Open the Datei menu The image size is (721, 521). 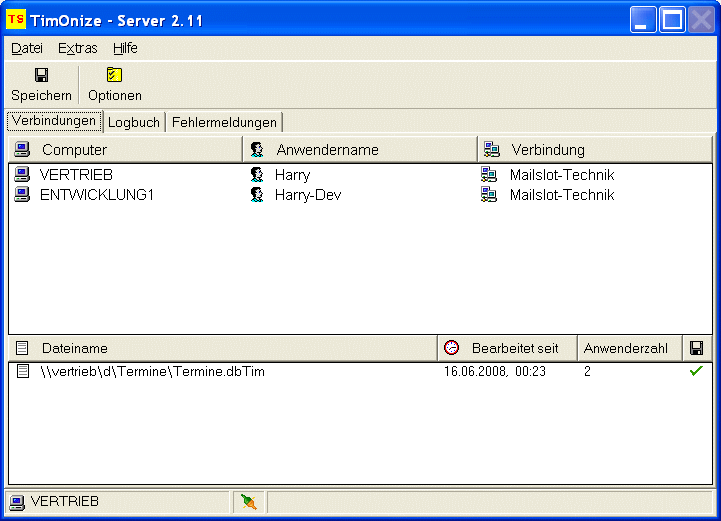27,48
